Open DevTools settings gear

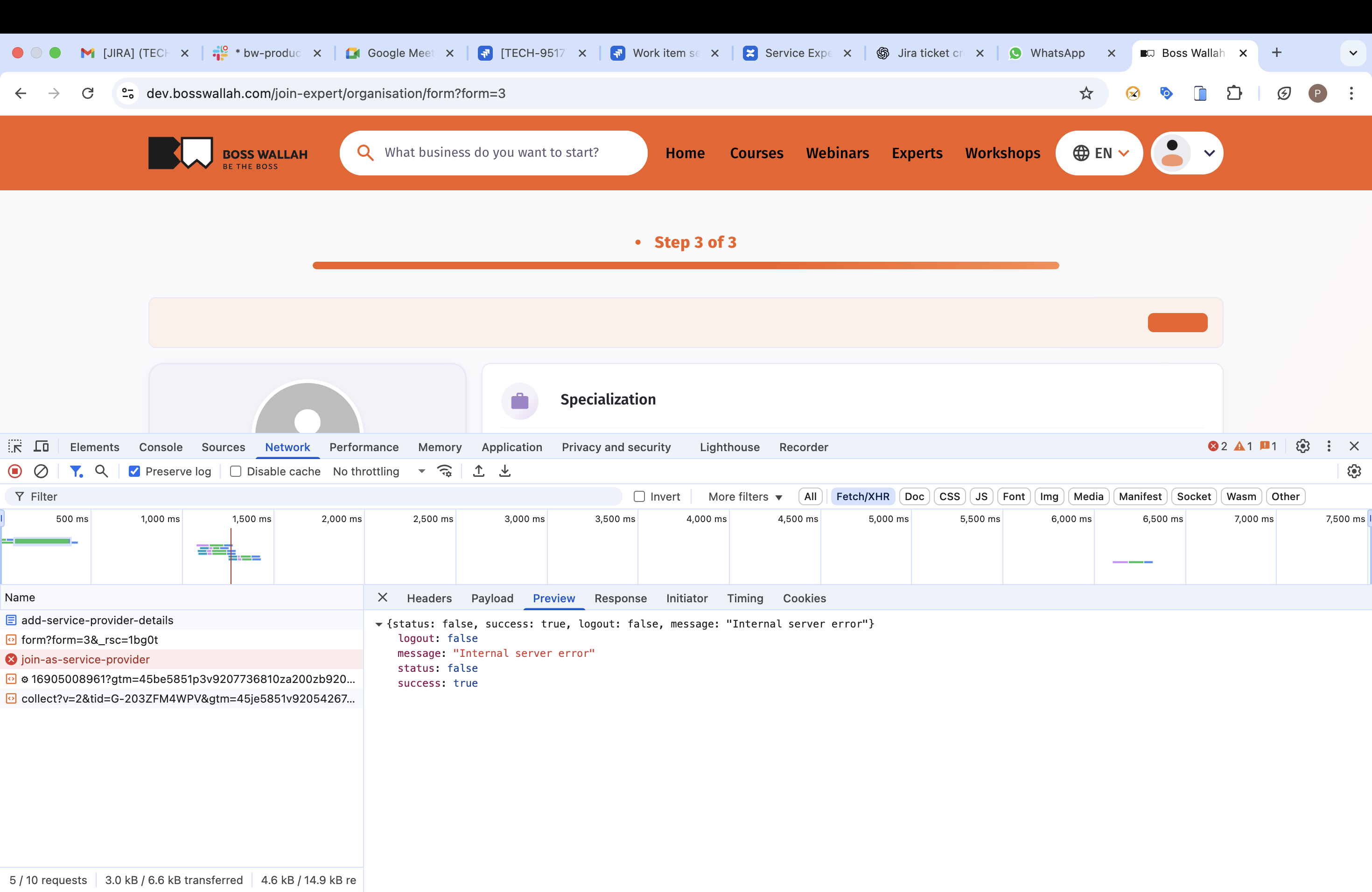tap(1303, 446)
